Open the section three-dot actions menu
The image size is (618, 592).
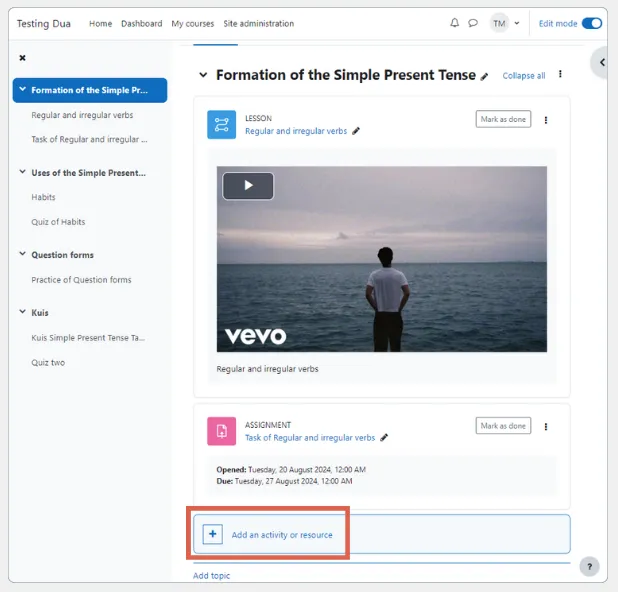pyautogui.click(x=560, y=74)
